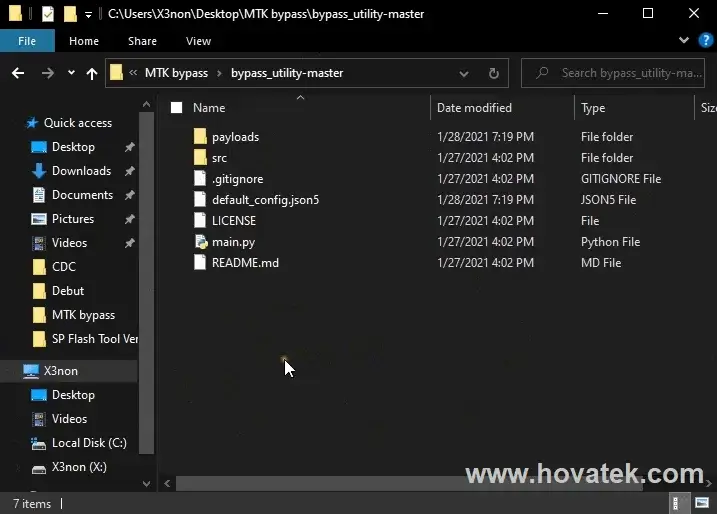
Task: Open the payloads folder icon
Action: 200,136
